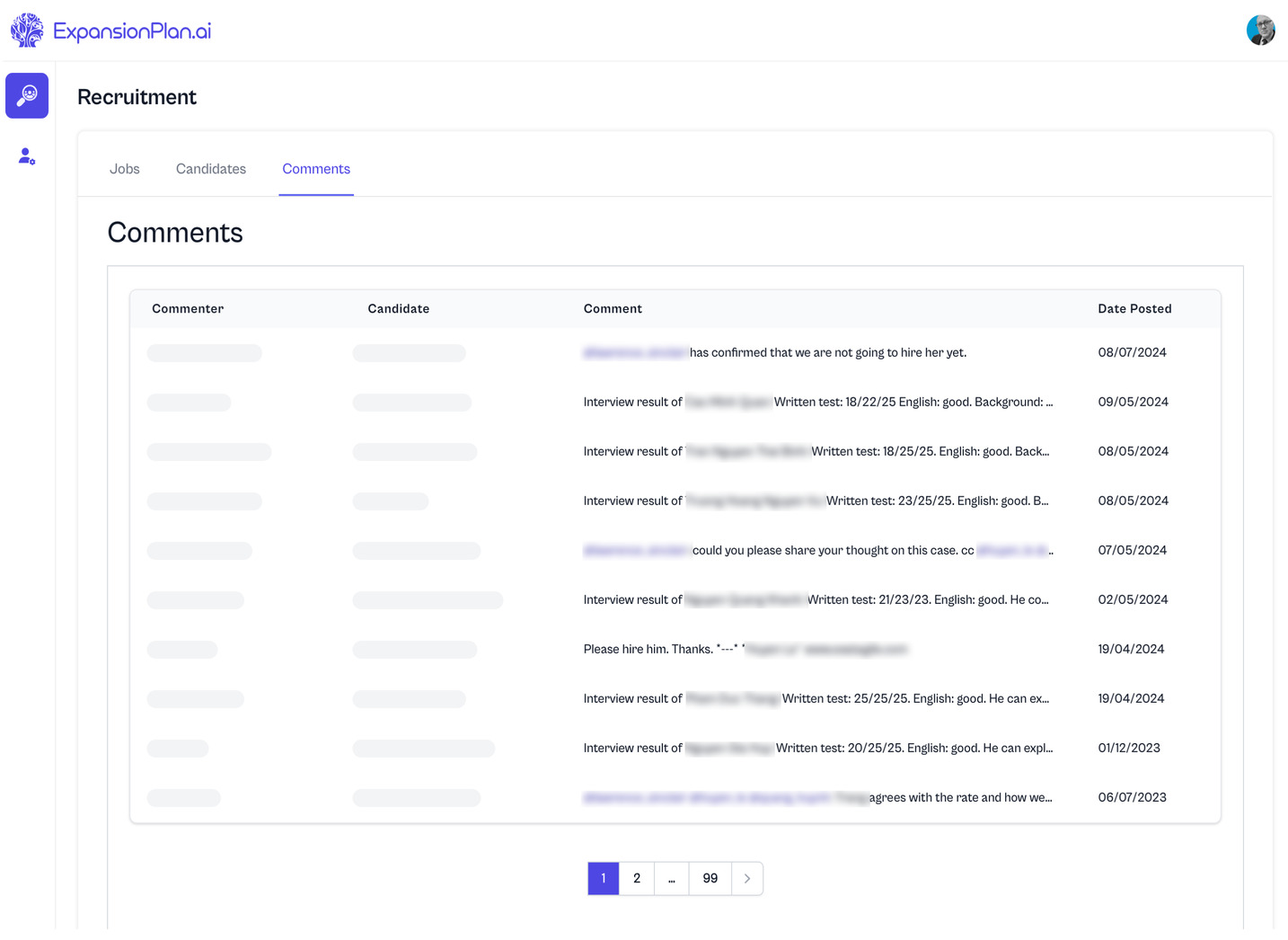Switch to the Candidates tab
1288x940 pixels.
[x=211, y=169]
